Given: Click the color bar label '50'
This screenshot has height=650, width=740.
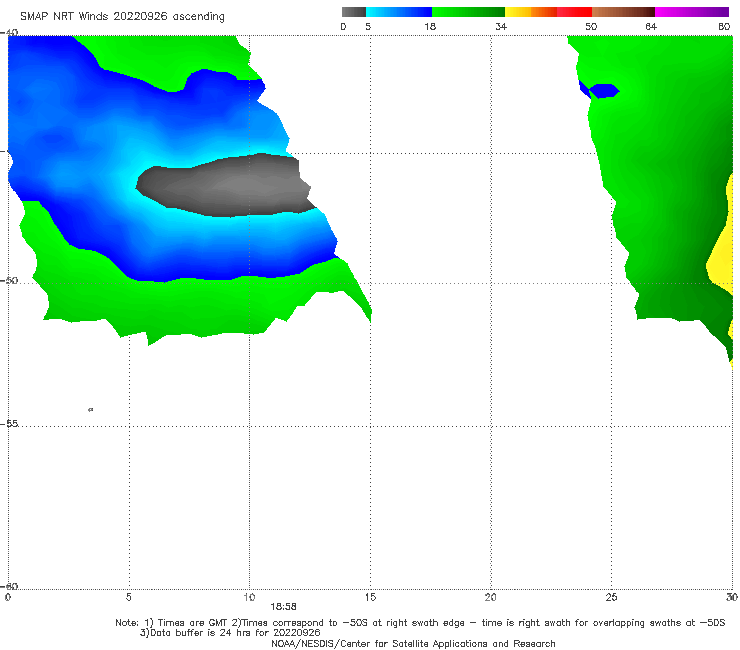Looking at the screenshot, I should (x=591, y=27).
